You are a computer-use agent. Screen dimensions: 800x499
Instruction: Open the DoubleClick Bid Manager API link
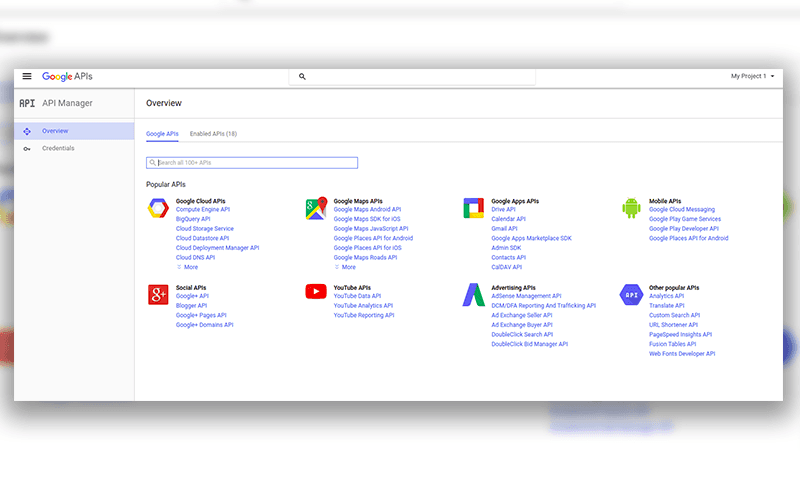530,344
